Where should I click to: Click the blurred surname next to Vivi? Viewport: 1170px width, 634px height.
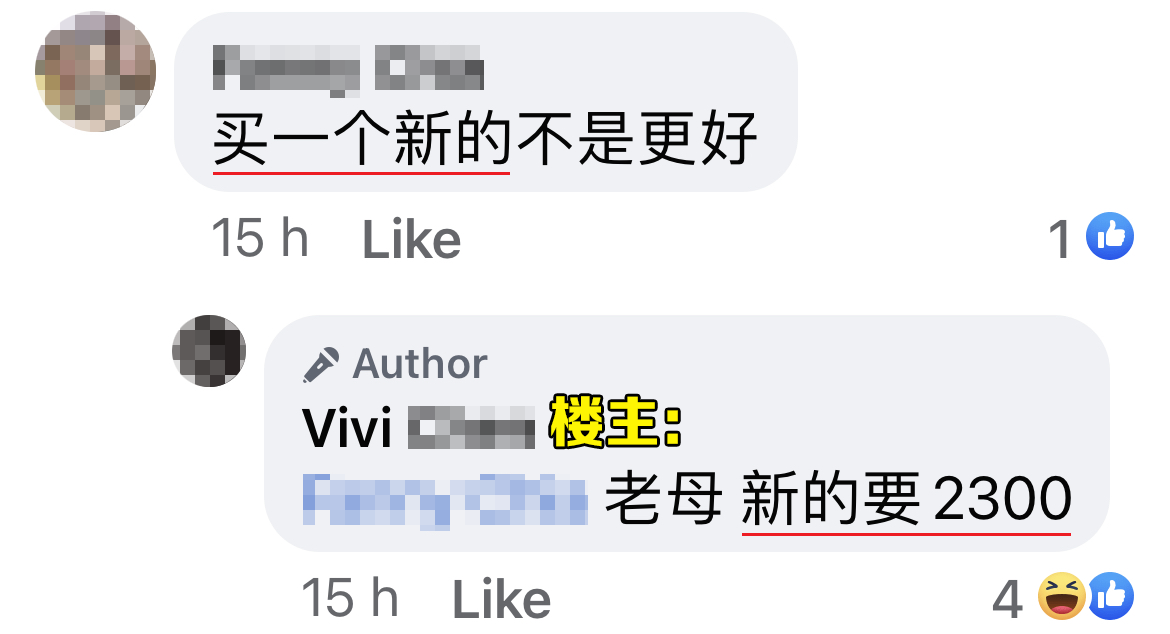click(x=472, y=428)
